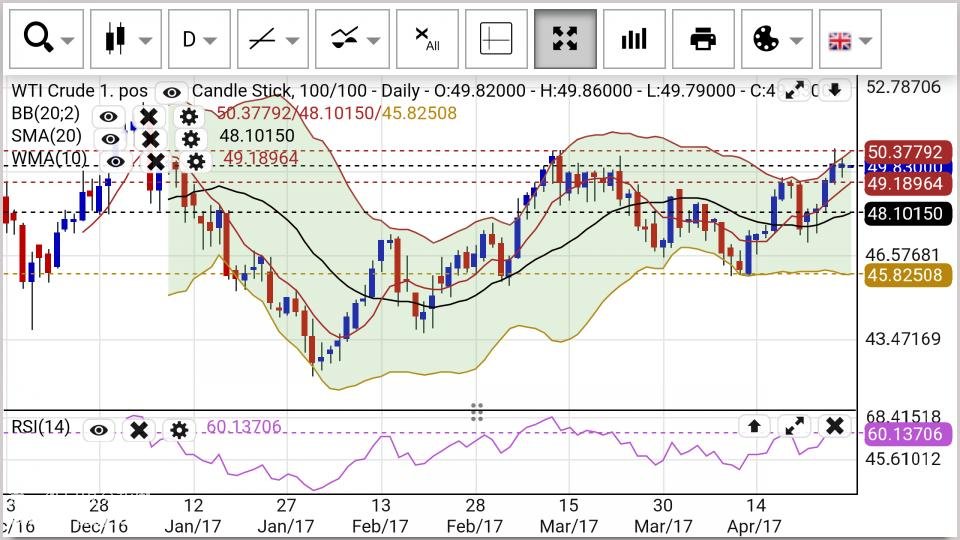Click the remove all drawings button

(427, 40)
